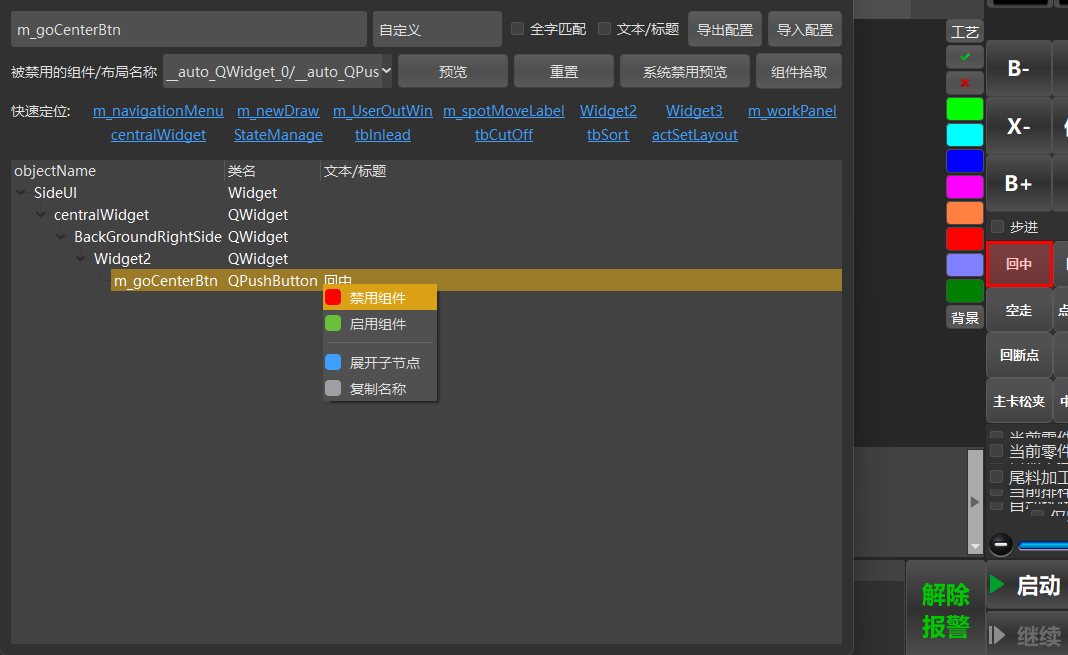Click the 继续 step-play icon
This screenshot has width=1068, height=655.
997,635
